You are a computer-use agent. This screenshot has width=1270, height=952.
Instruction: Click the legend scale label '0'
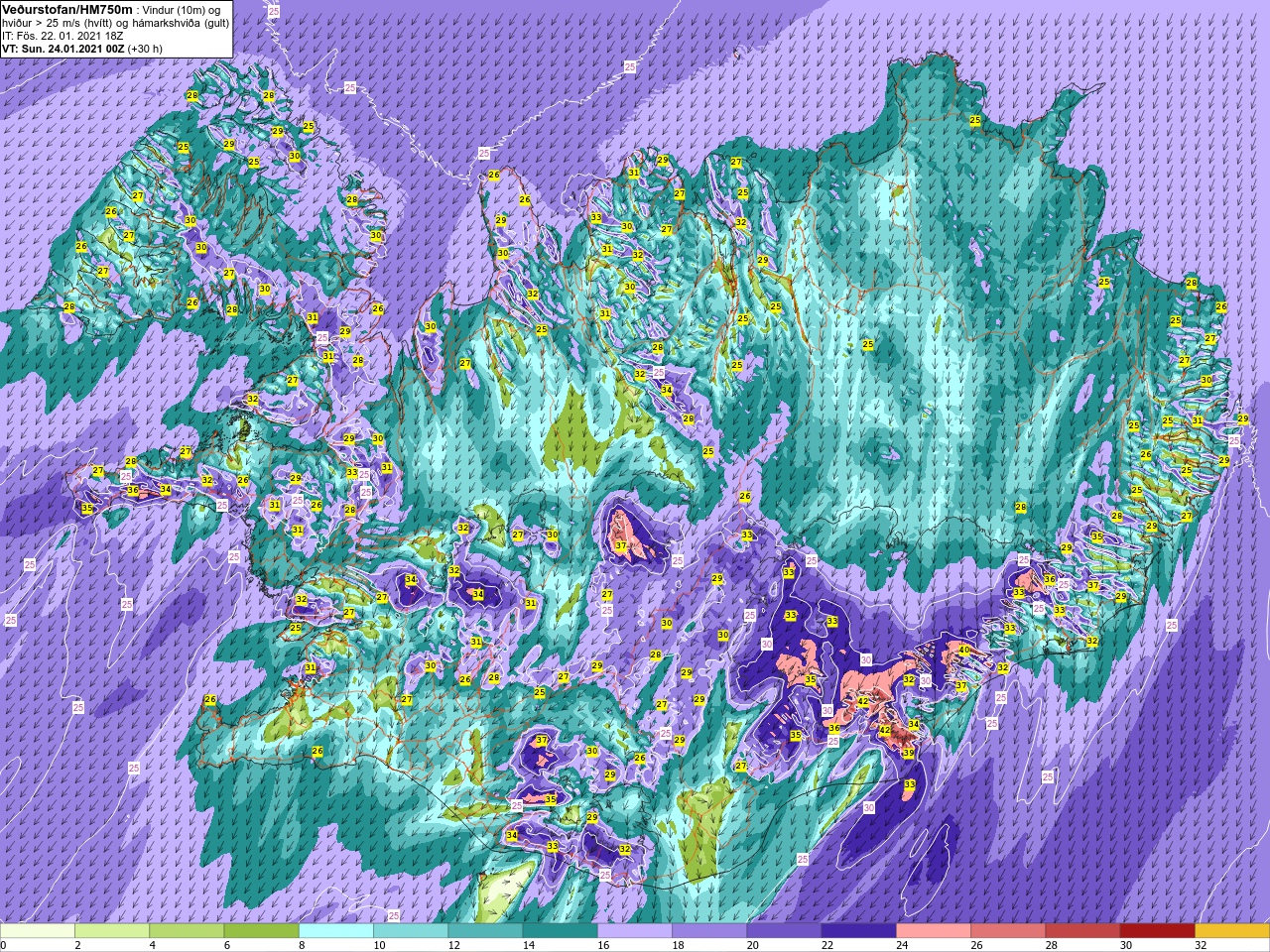click(x=3, y=945)
